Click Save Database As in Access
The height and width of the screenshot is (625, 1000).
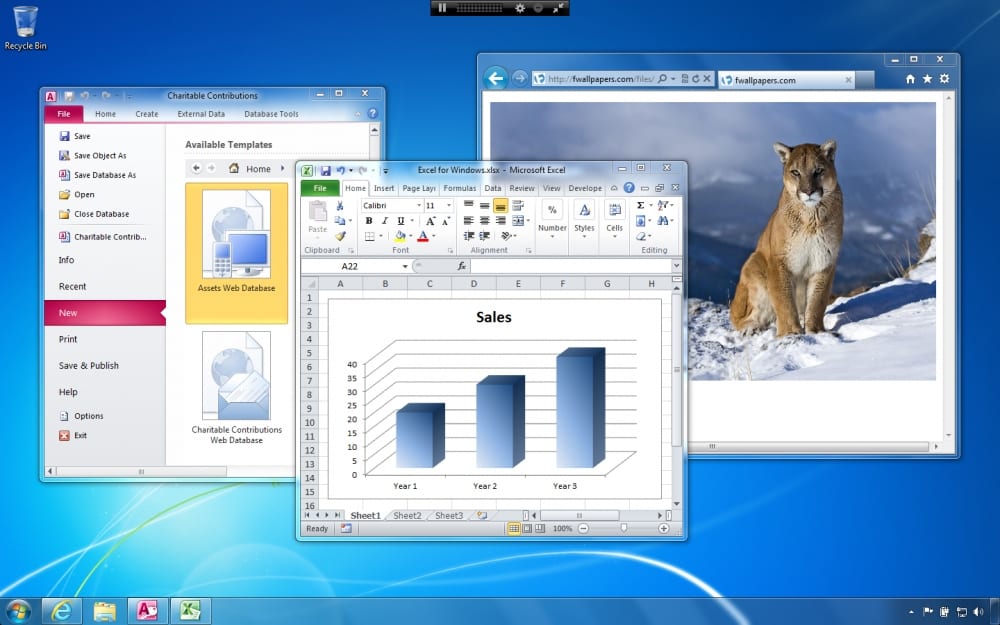pyautogui.click(x=98, y=175)
